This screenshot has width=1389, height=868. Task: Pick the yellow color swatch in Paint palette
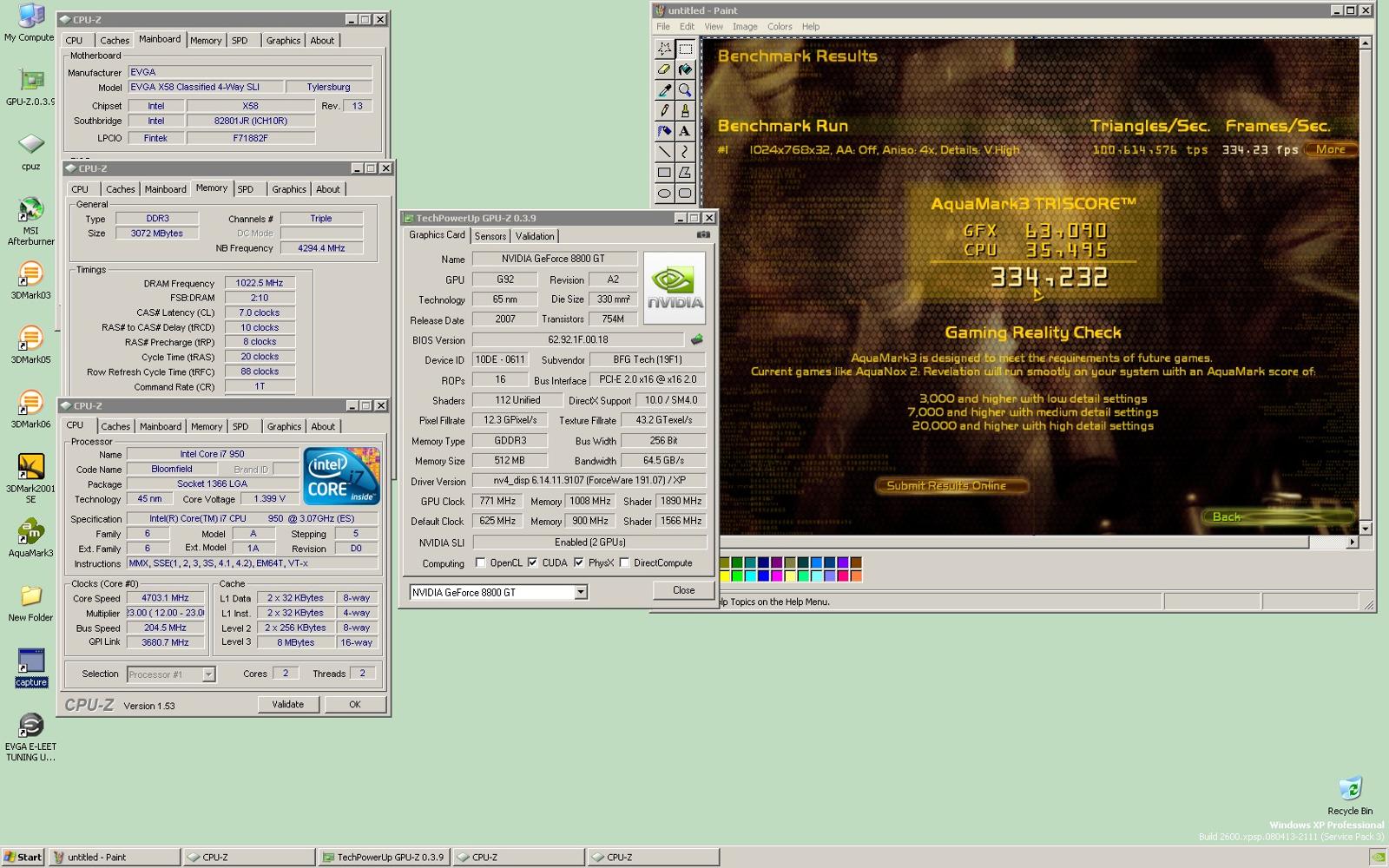click(725, 575)
